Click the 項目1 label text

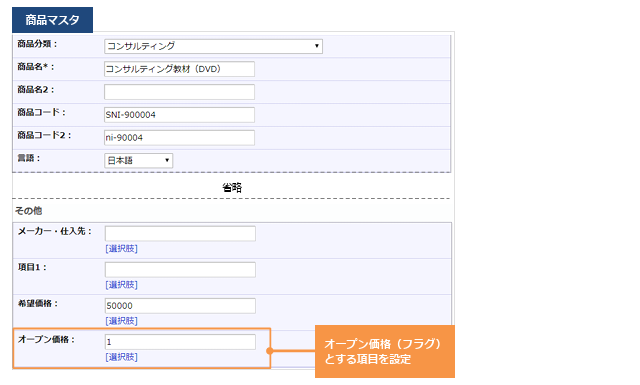tap(32, 267)
